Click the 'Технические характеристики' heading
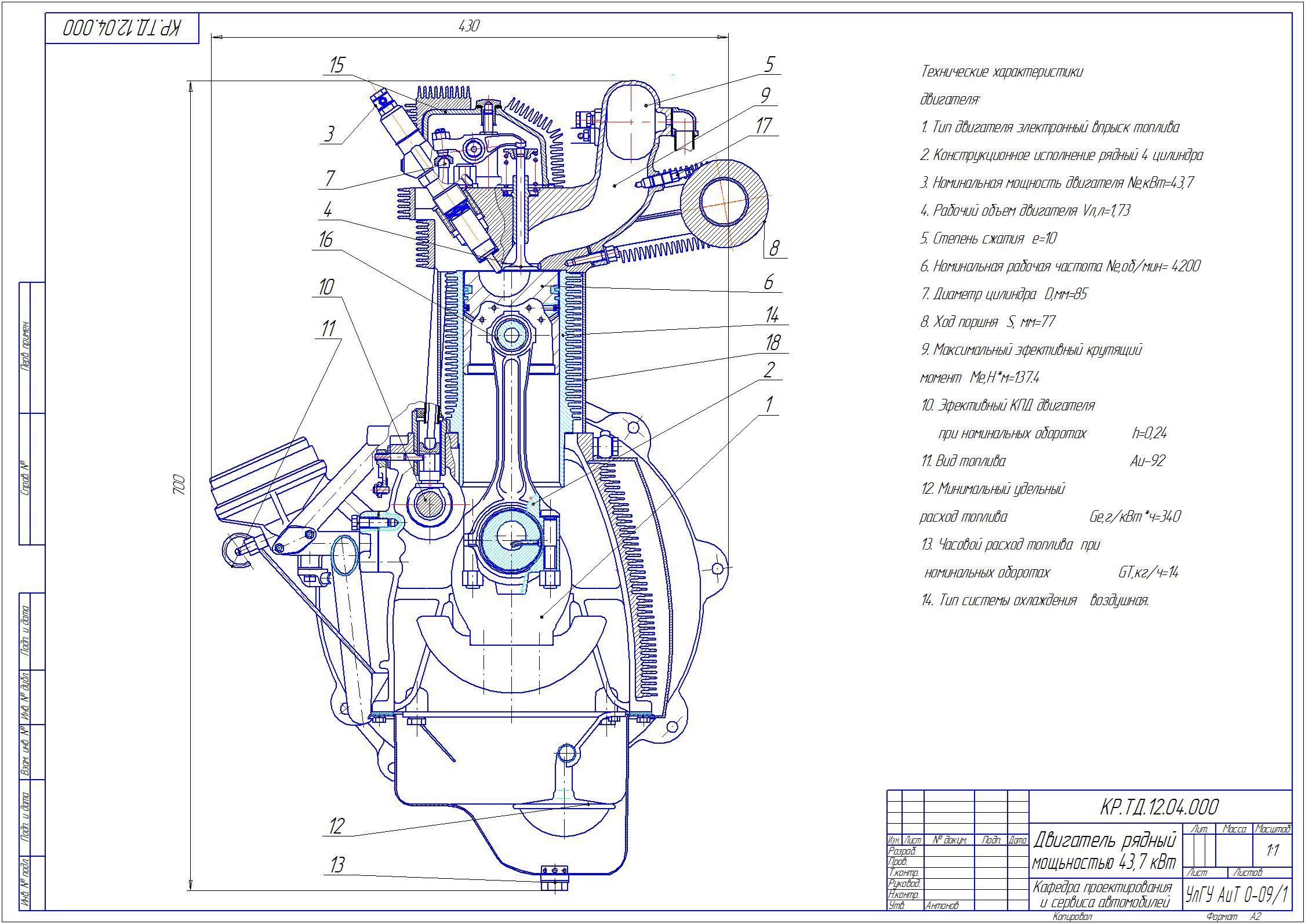Image resolution: width=1305 pixels, height=924 pixels. pyautogui.click(x=1002, y=72)
